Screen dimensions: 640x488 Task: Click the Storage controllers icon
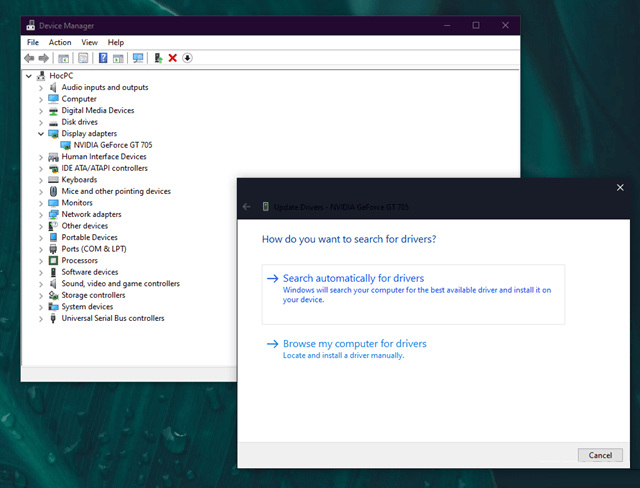point(53,295)
